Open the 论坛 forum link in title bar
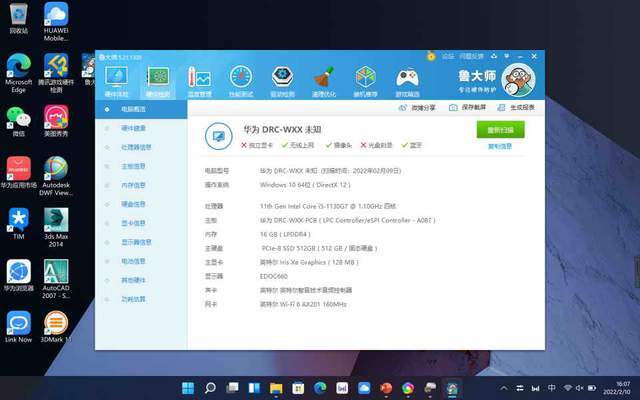This screenshot has width=640, height=400. tap(448, 56)
